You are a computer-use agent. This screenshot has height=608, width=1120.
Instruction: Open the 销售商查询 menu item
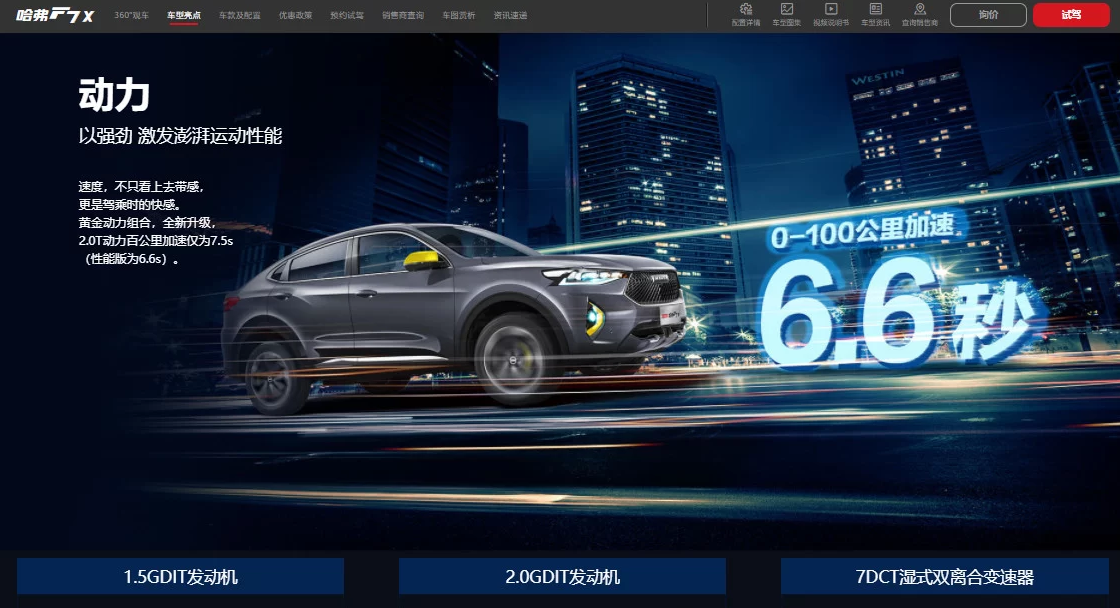point(403,15)
